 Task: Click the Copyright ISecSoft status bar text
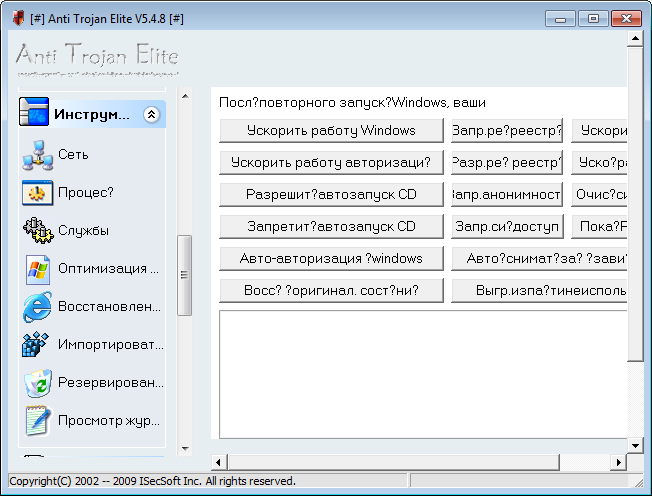click(152, 481)
